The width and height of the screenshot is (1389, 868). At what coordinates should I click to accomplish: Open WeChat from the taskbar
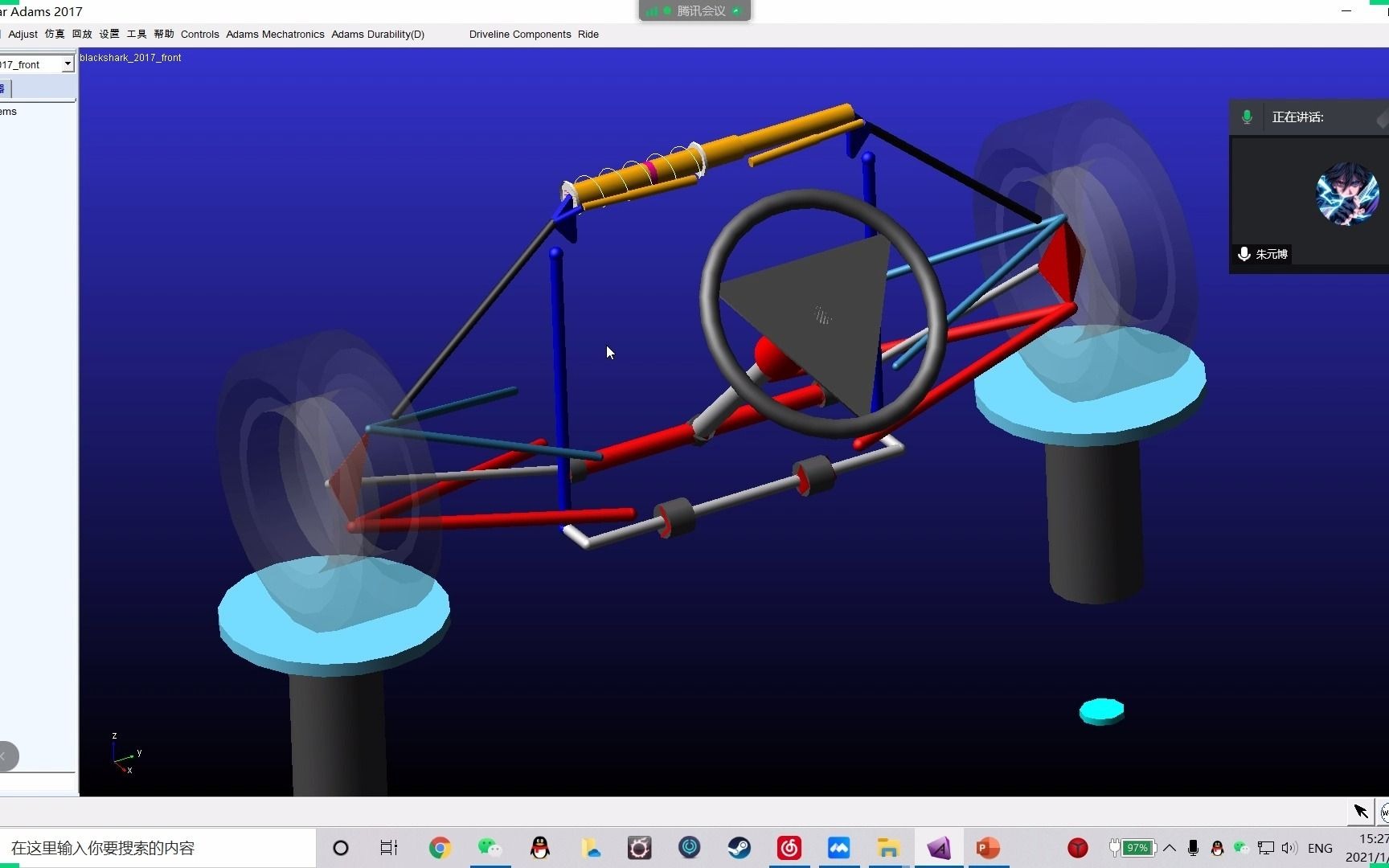coord(490,848)
